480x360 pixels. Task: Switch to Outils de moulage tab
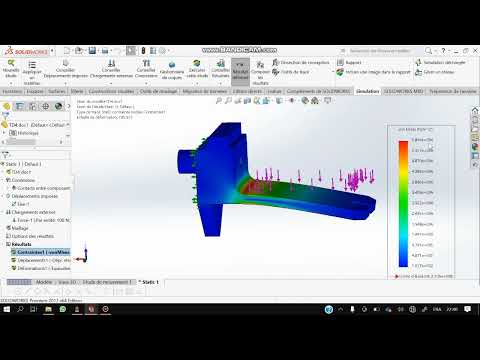(x=158, y=91)
